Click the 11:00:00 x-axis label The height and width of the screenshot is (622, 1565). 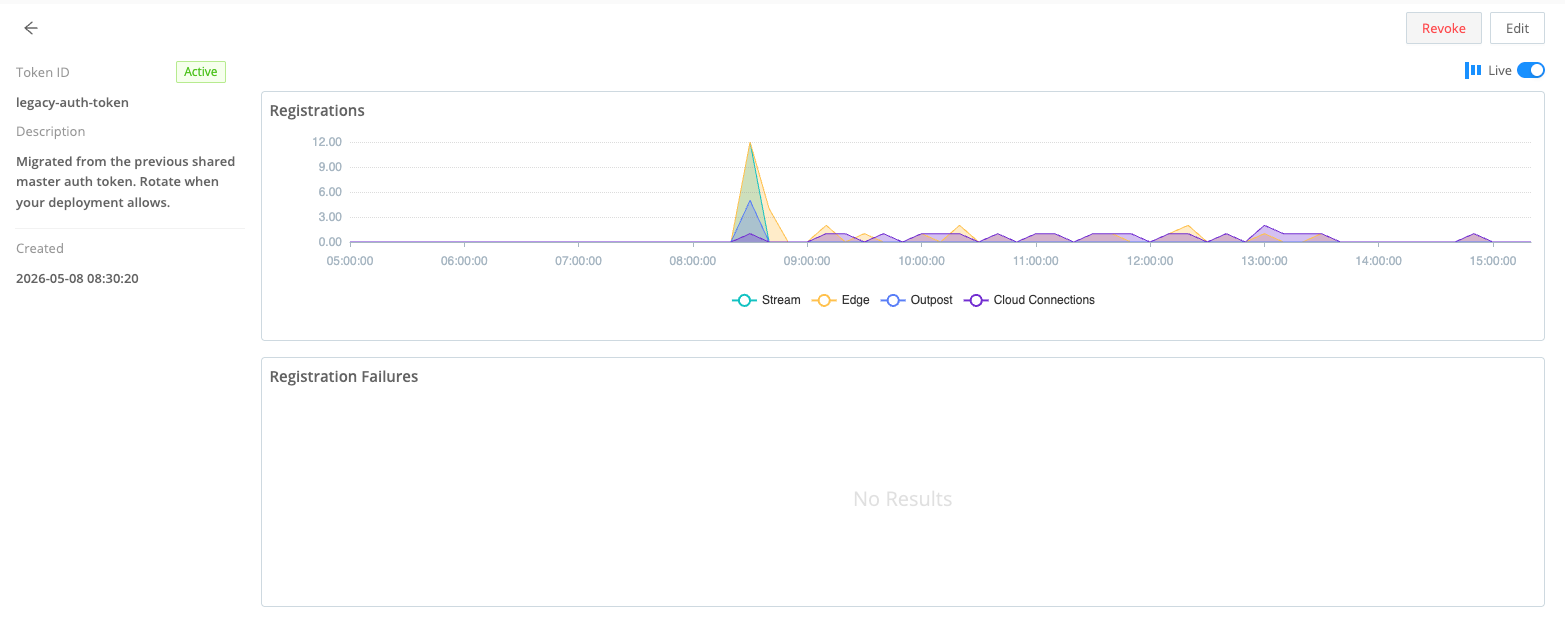click(x=1035, y=260)
